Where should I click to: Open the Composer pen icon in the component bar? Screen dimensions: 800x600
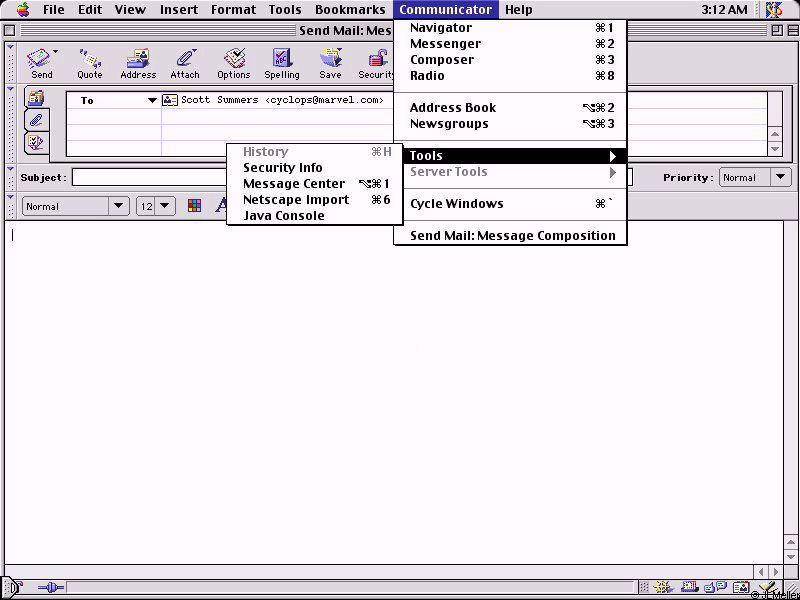[x=767, y=587]
